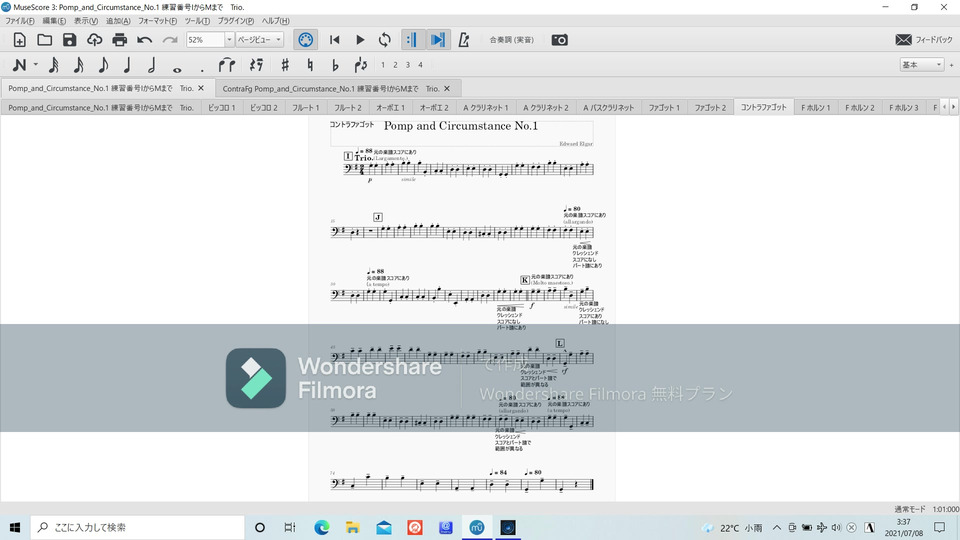Image resolution: width=960 pixels, height=540 pixels.
Task: Switch to the ファゴット 2 part tab
Action: [x=710, y=108]
